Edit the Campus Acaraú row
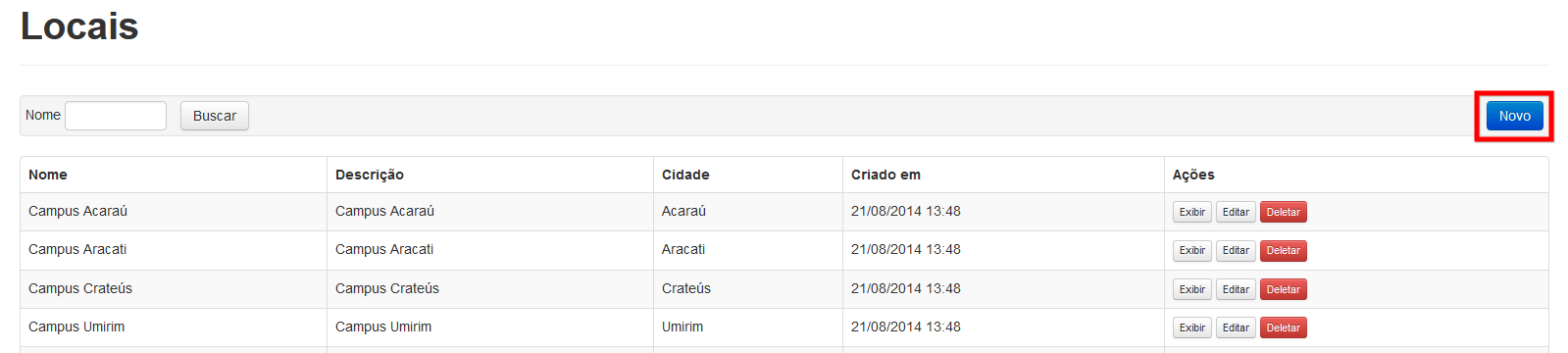Viewport: 1568px width, 353px height. pyautogui.click(x=1236, y=212)
